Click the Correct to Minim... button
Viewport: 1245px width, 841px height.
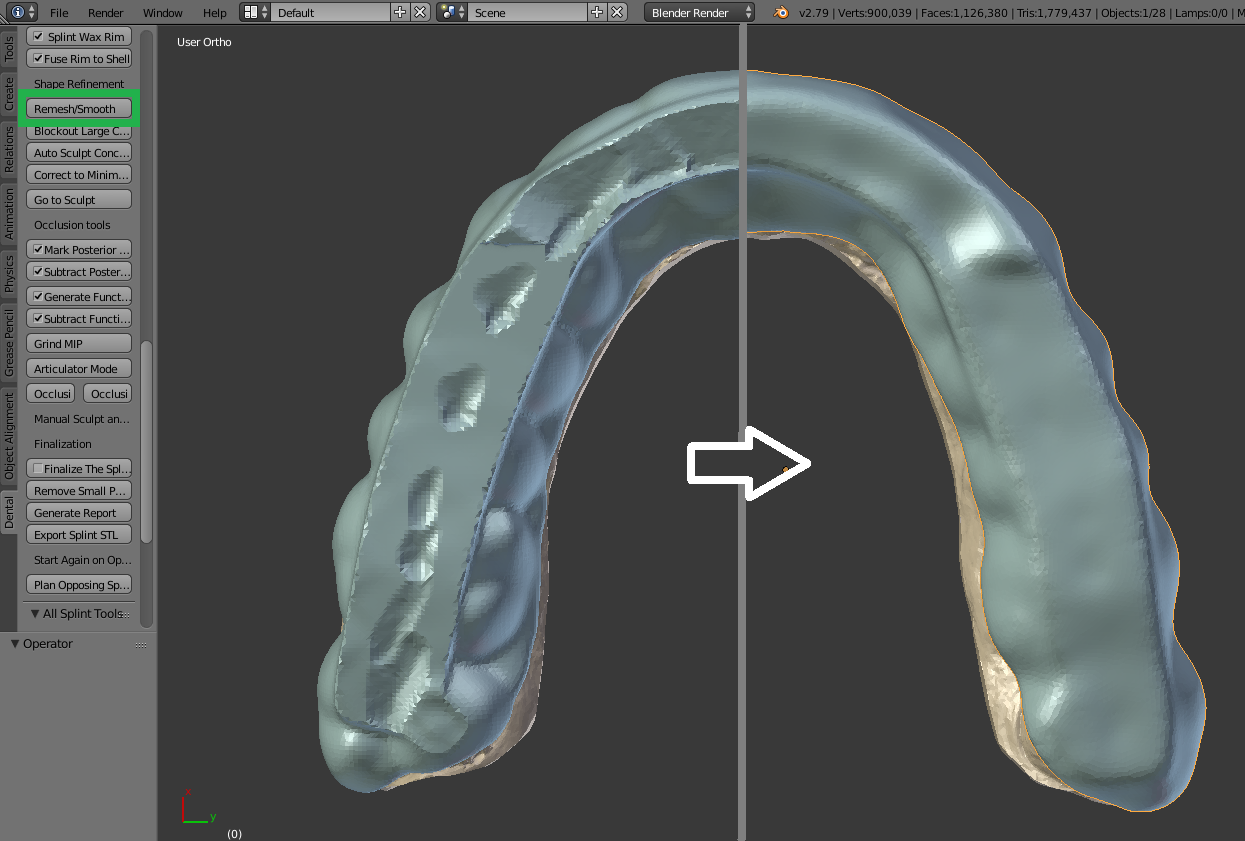coord(79,175)
